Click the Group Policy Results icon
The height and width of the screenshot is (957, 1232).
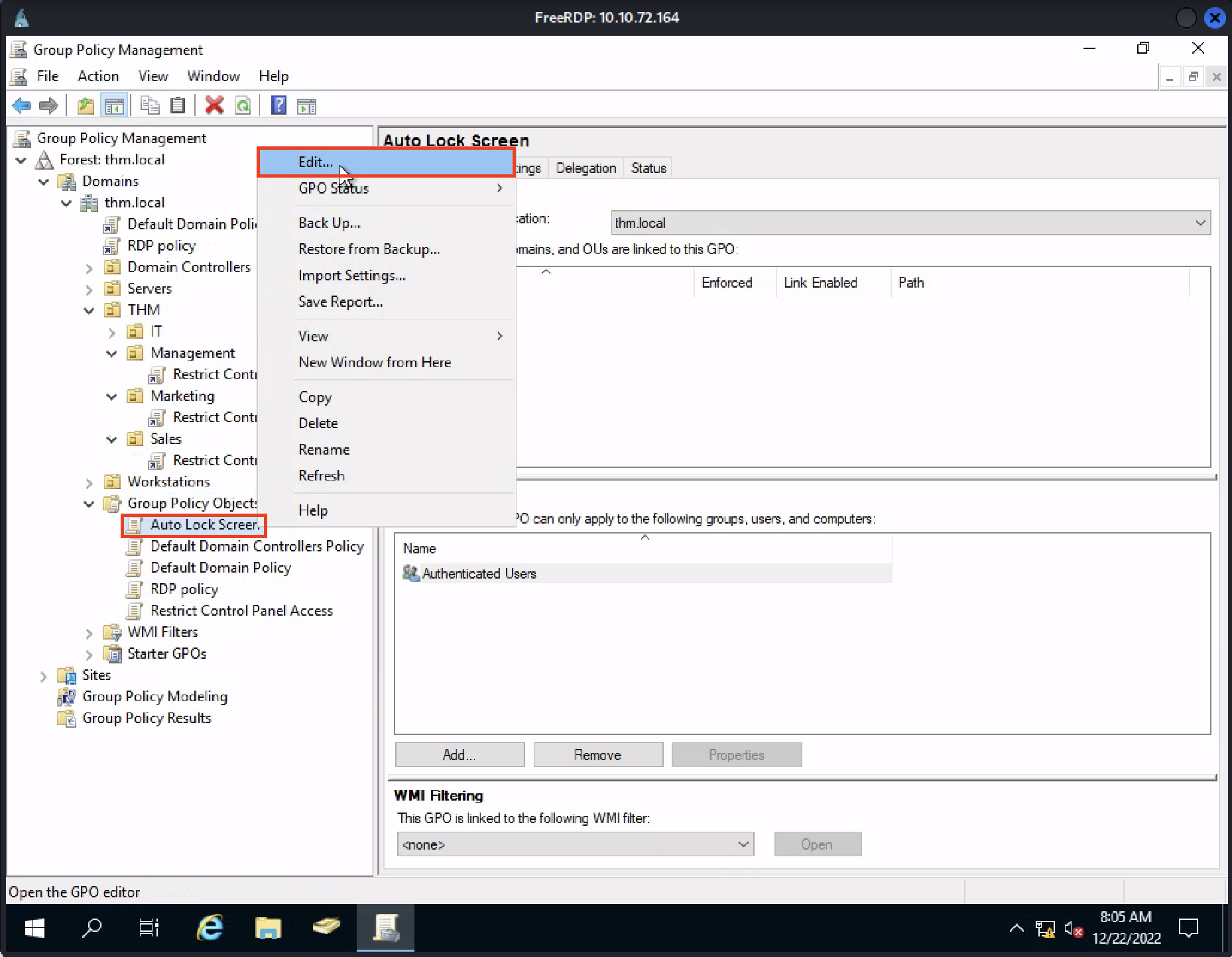66,718
